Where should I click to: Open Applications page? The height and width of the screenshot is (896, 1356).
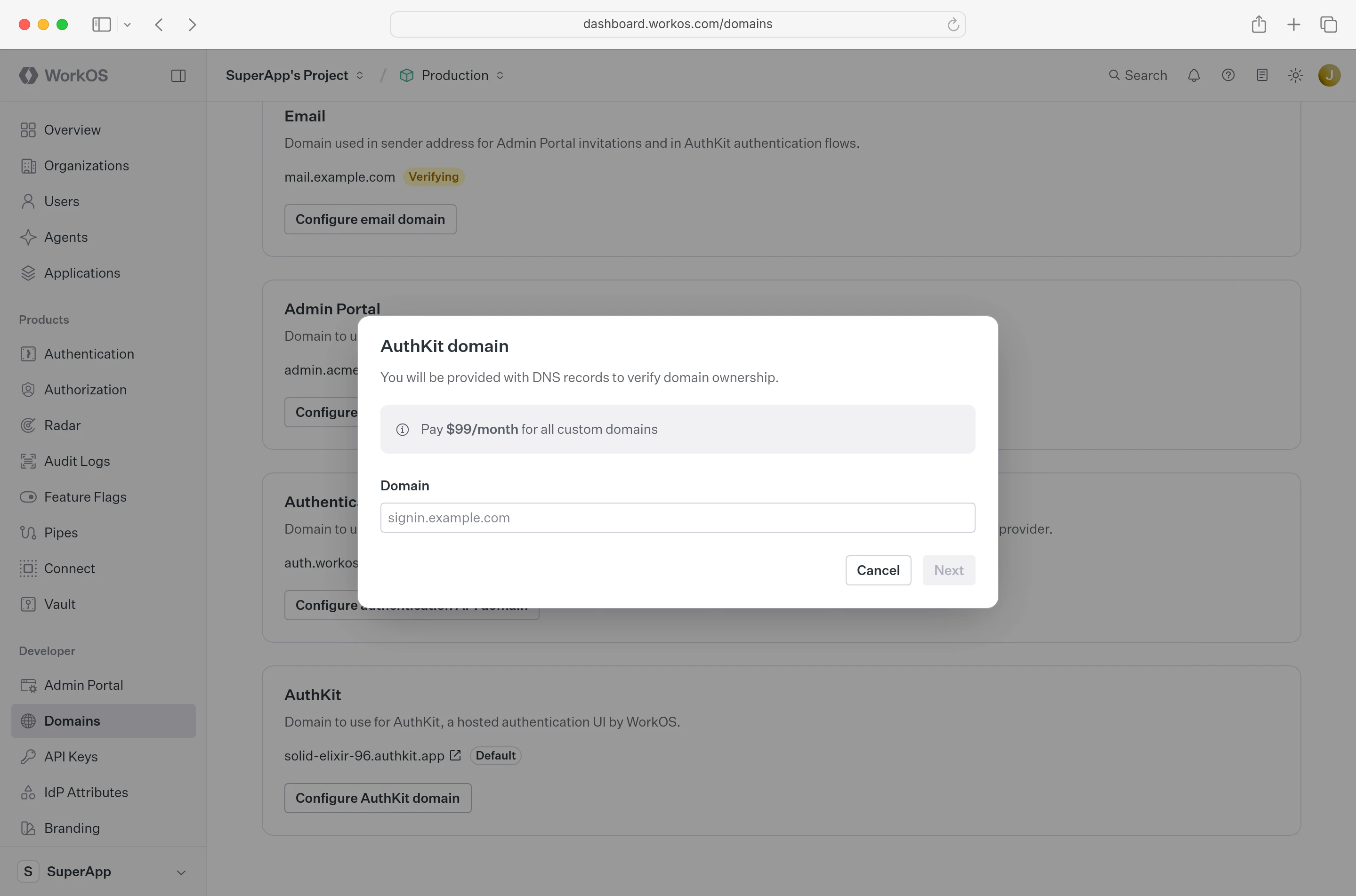pyautogui.click(x=104, y=272)
